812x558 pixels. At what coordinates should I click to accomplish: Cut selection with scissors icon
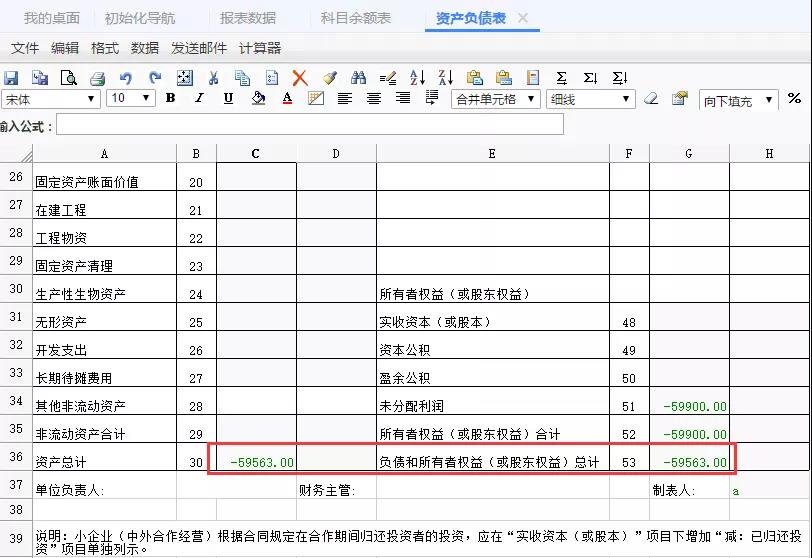(x=213, y=78)
